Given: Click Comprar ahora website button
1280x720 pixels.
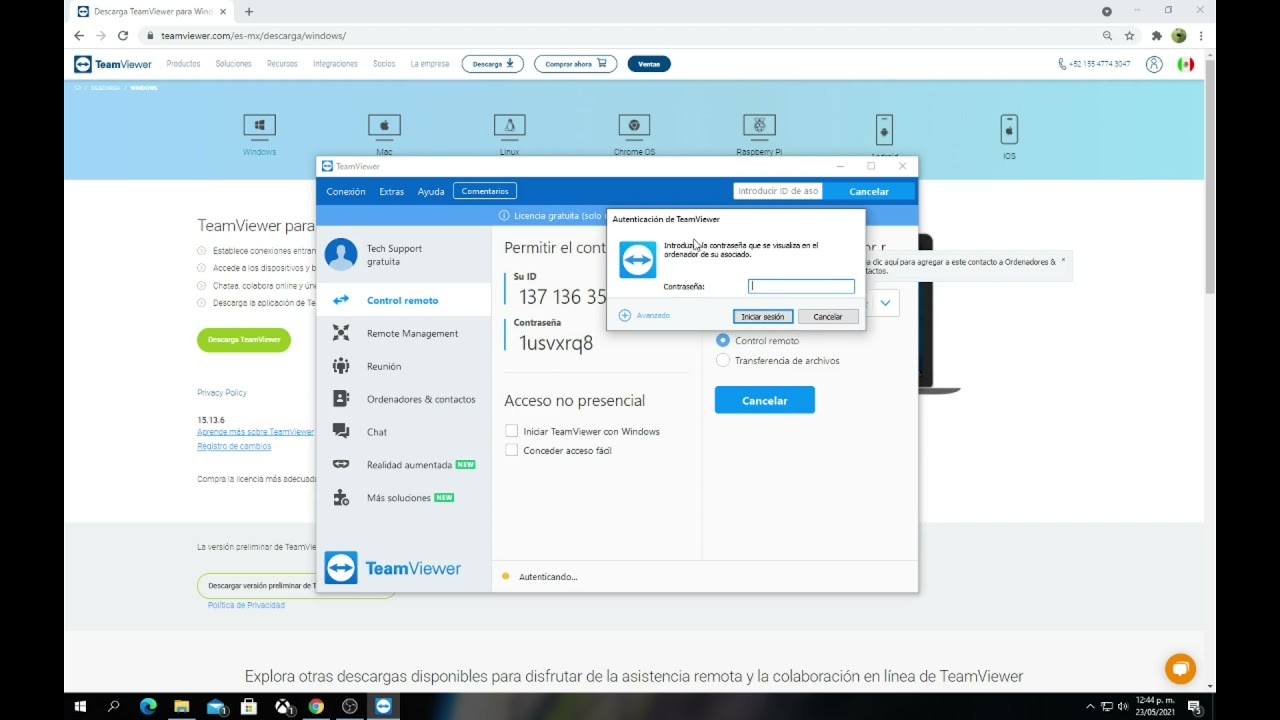Looking at the screenshot, I should click(x=575, y=64).
